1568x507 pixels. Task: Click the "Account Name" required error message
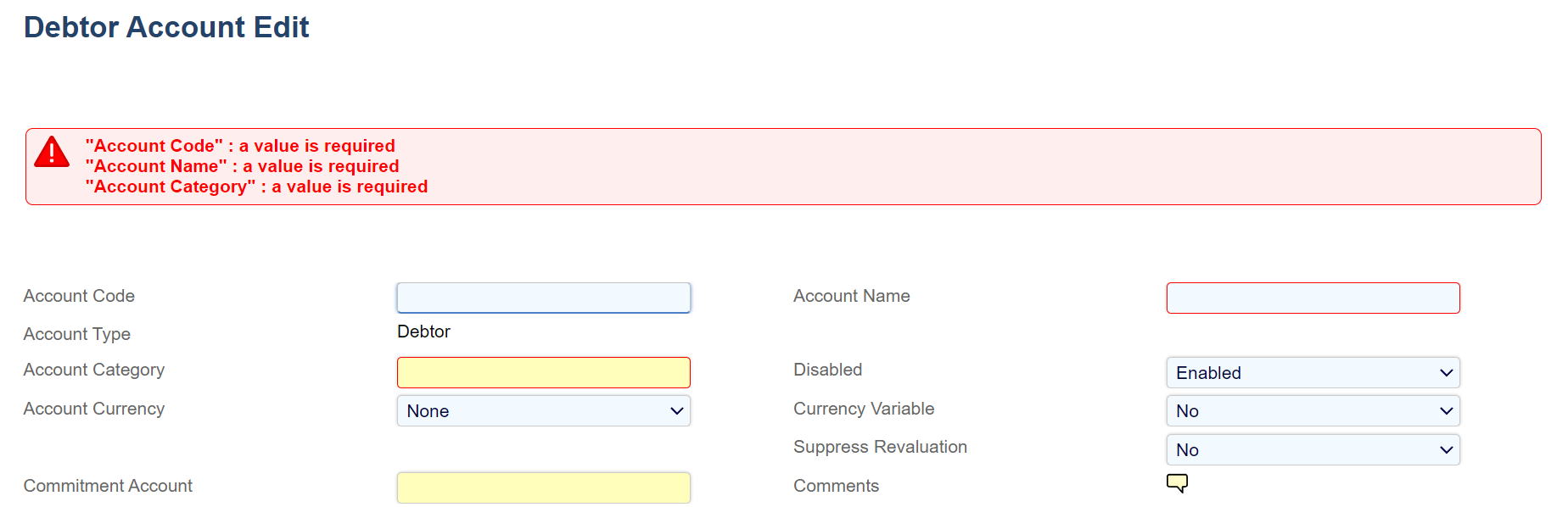pyautogui.click(x=242, y=166)
